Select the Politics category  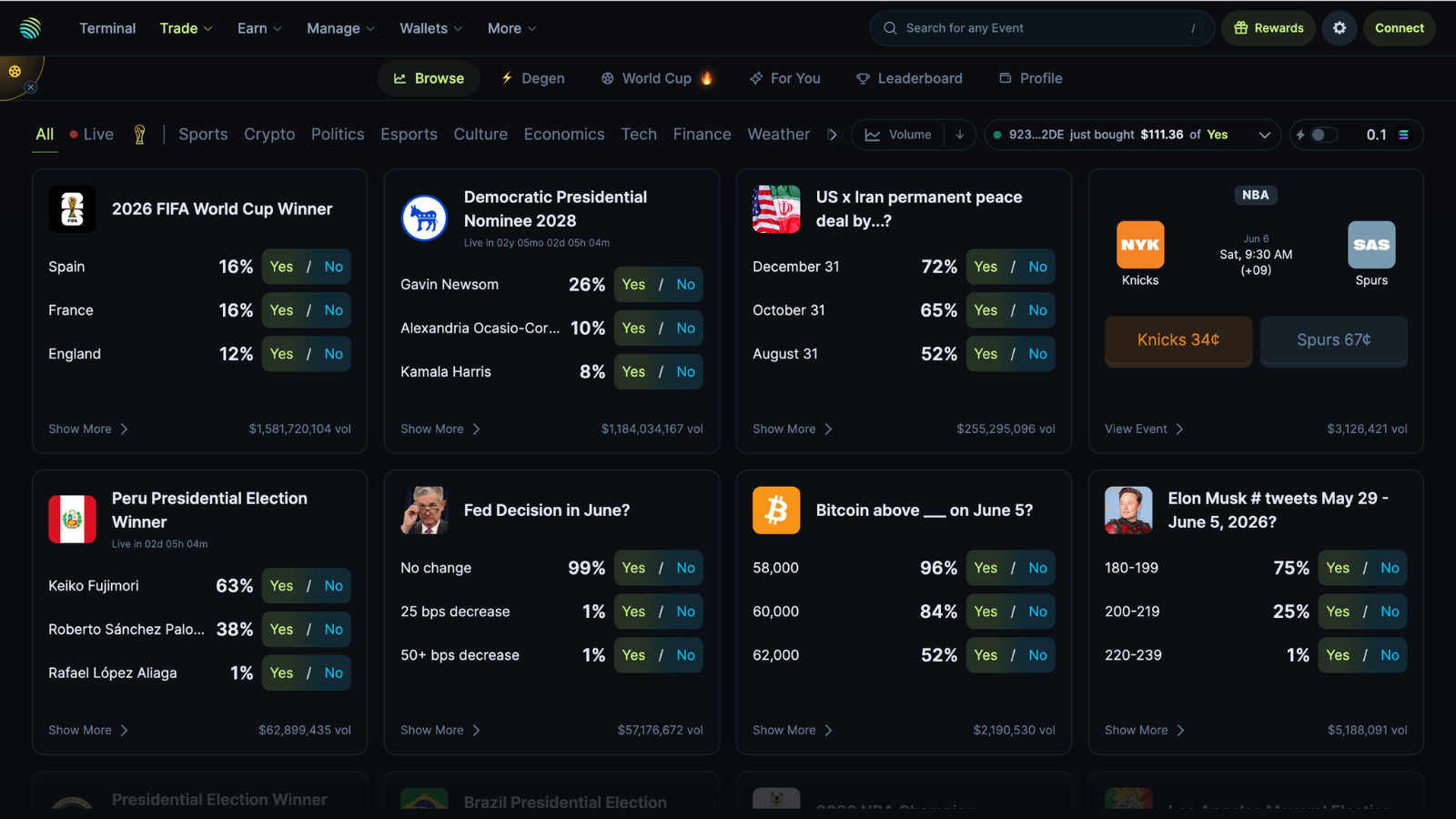[338, 135]
